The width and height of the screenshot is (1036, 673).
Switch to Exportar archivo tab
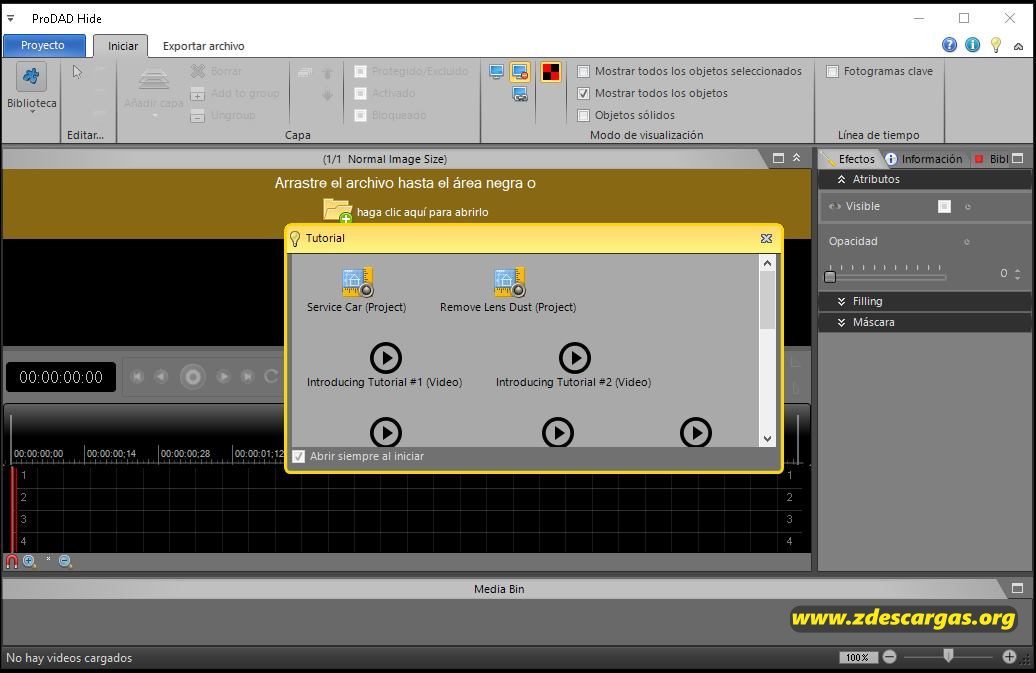204,46
